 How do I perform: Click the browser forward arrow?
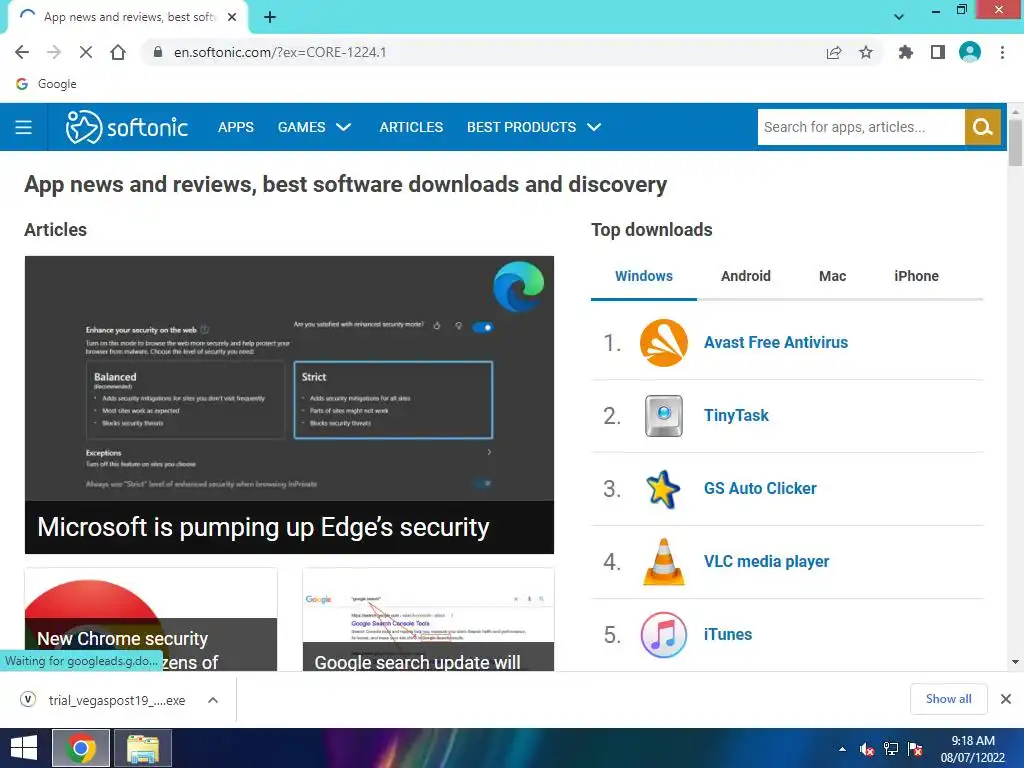coord(54,52)
